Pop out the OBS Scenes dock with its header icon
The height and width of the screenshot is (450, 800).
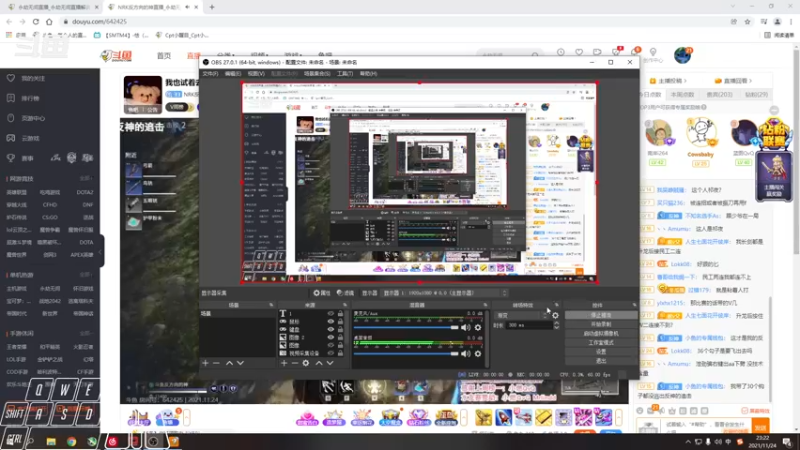[271, 305]
